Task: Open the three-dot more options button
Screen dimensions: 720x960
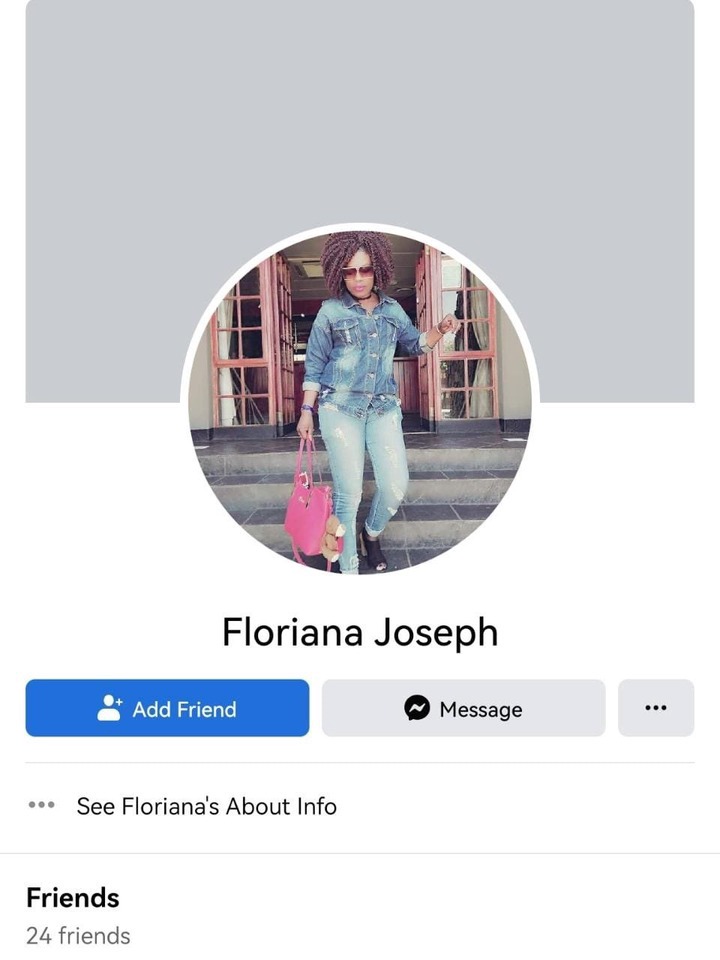Action: (656, 708)
